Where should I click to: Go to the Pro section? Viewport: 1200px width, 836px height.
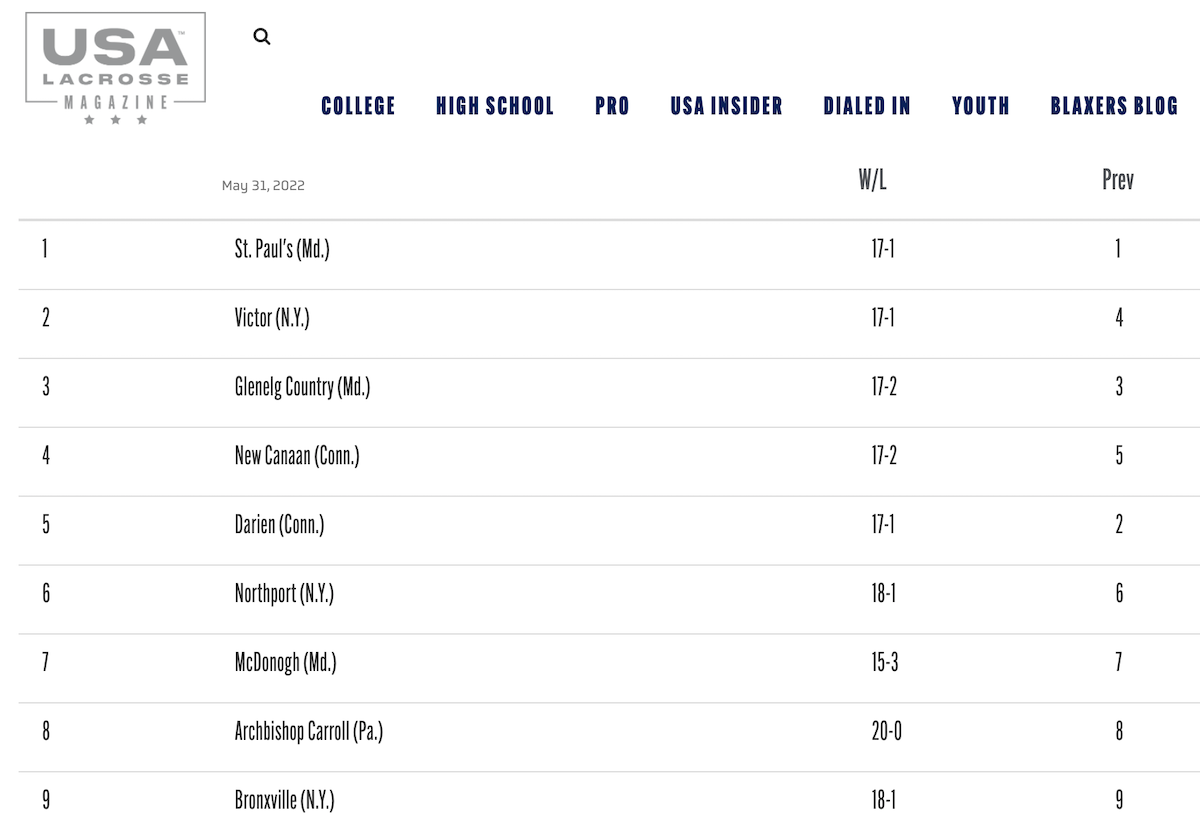612,106
